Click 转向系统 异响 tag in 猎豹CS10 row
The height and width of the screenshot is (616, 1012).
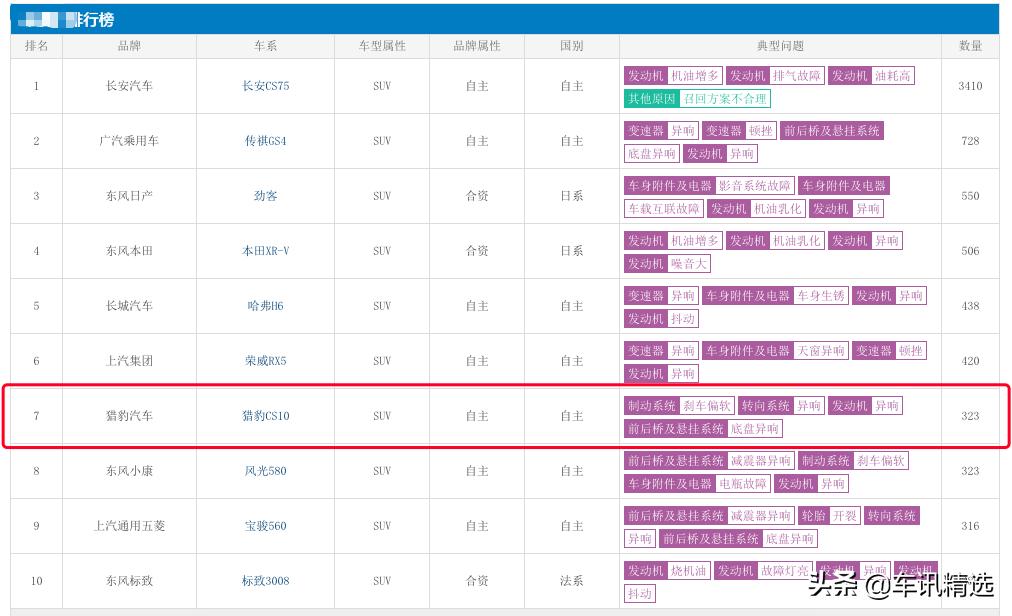[781, 406]
